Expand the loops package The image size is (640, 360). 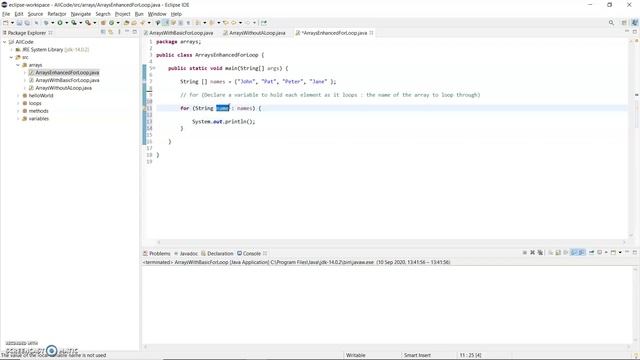click(x=18, y=103)
